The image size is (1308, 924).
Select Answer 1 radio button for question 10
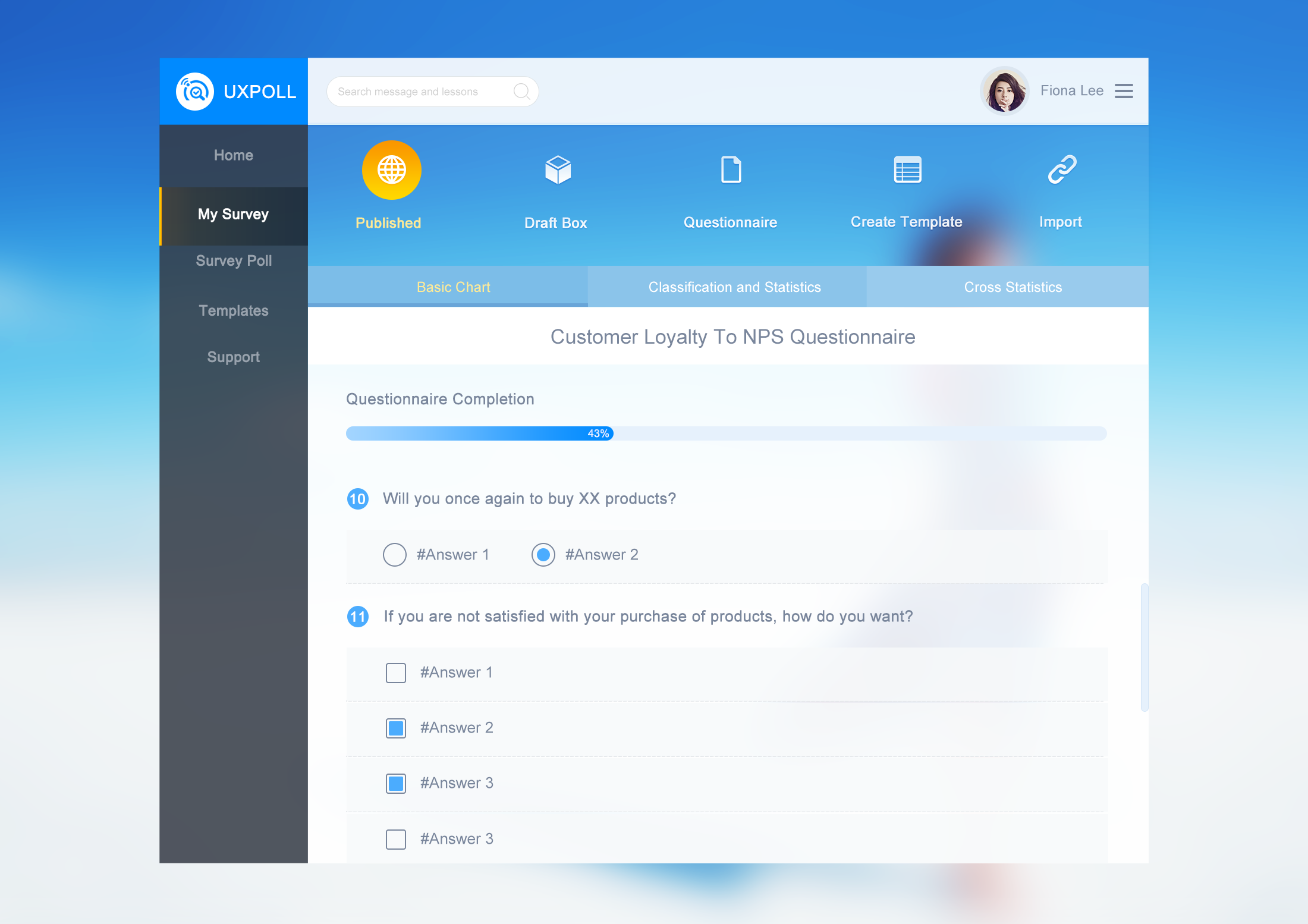393,554
